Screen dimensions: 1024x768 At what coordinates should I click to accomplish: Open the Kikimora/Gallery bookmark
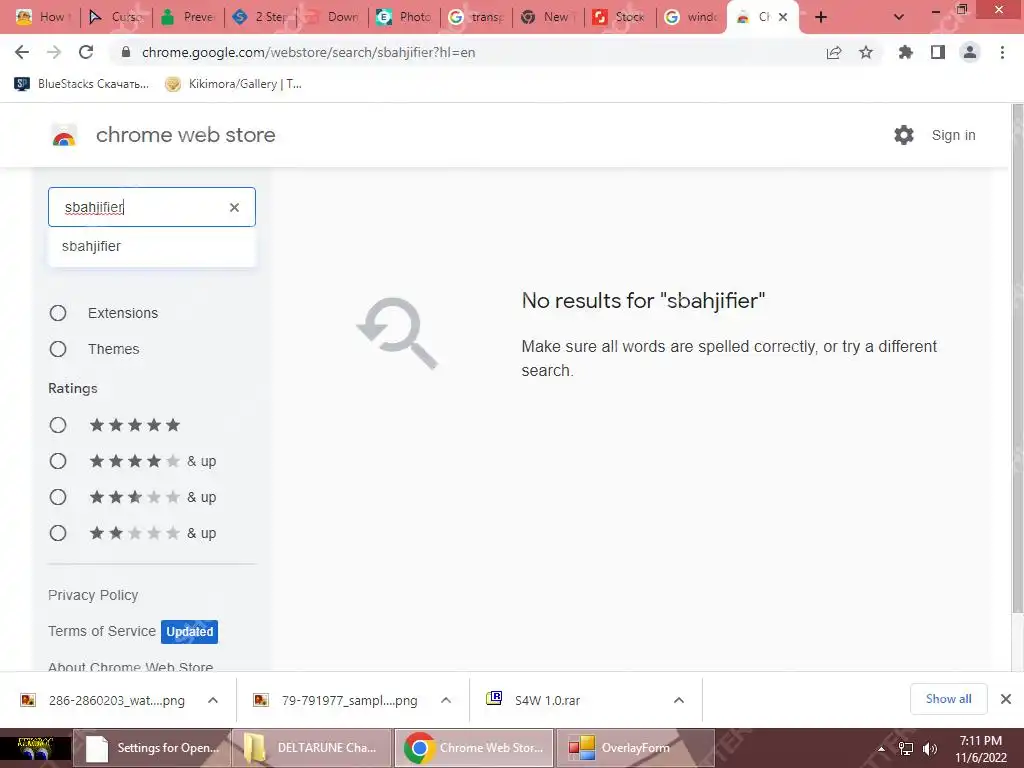(233, 84)
